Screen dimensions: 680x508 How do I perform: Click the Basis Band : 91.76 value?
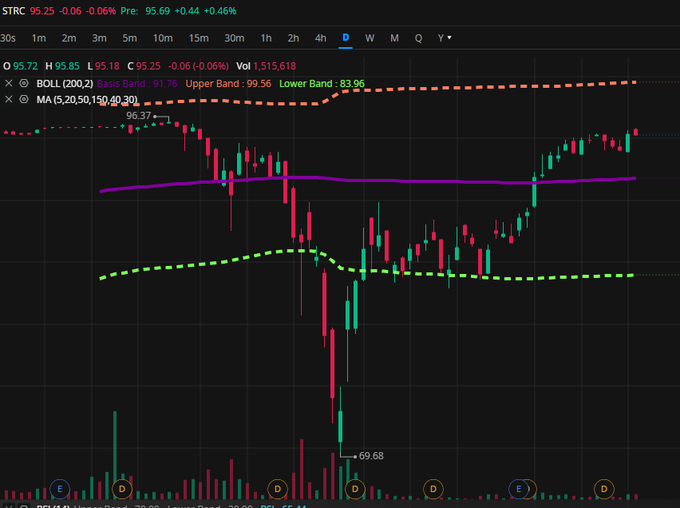point(137,84)
